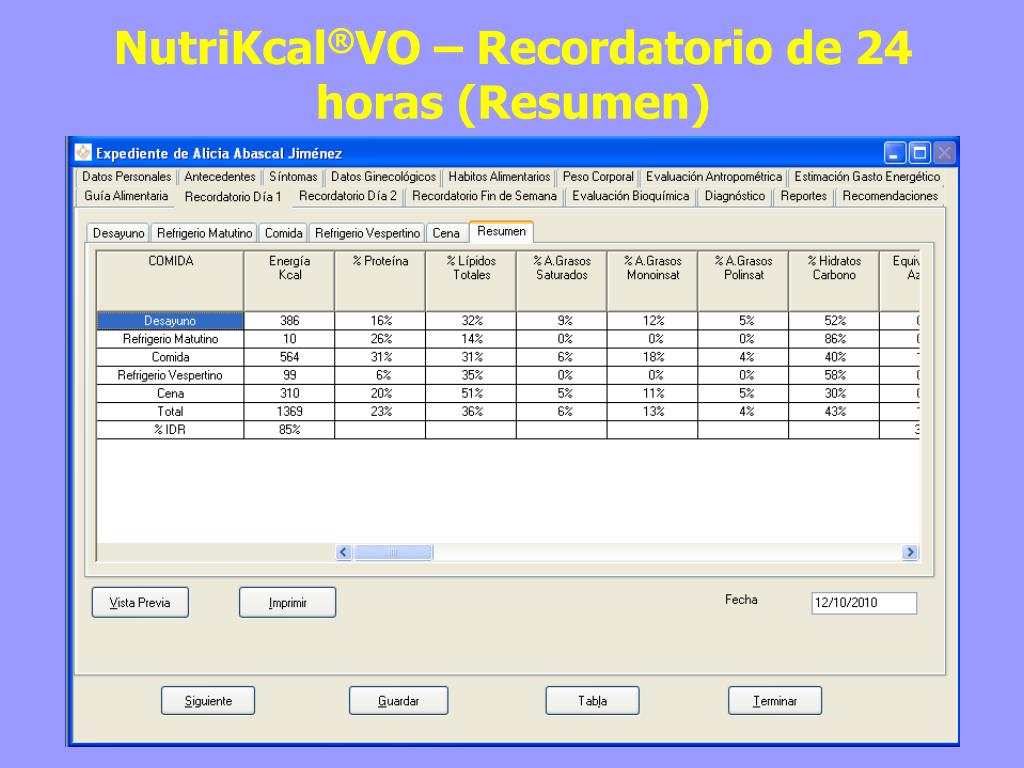The height and width of the screenshot is (768, 1024).
Task: Switch to Recordatorio Día 2 tab
Action: point(347,196)
